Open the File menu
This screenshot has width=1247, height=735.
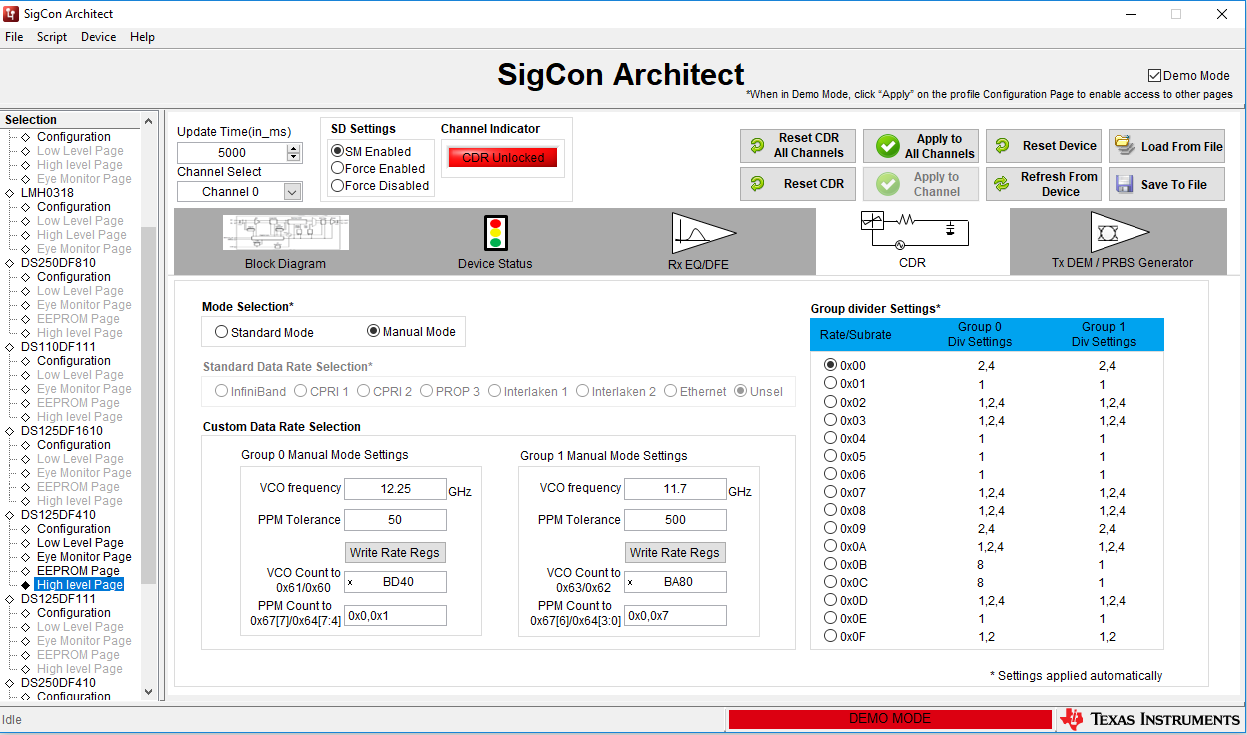(x=14, y=37)
